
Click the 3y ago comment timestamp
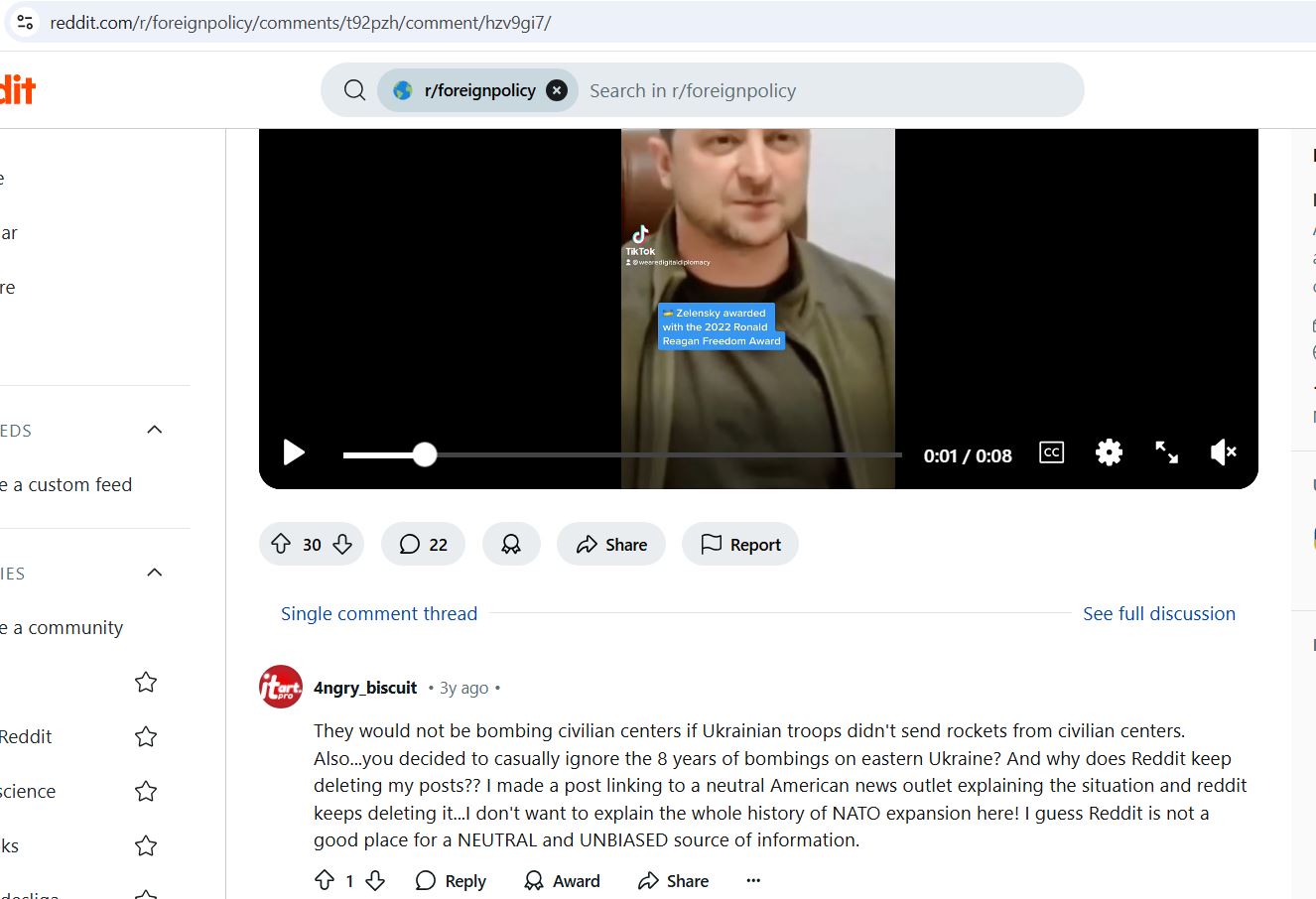coord(464,688)
